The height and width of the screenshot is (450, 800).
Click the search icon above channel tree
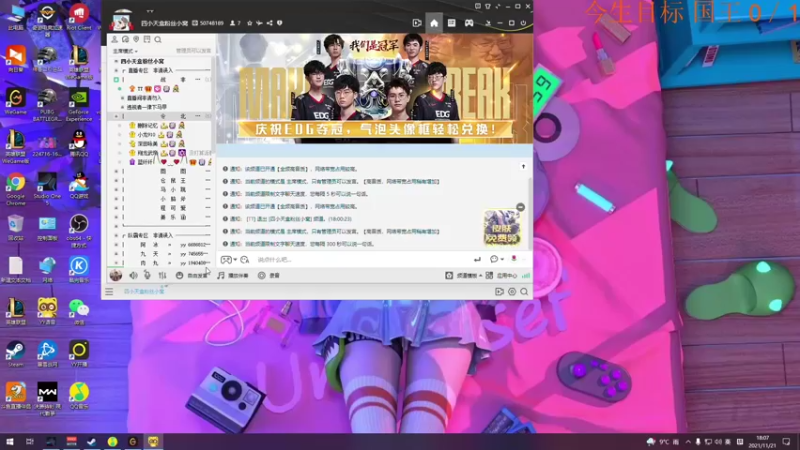coord(158,39)
